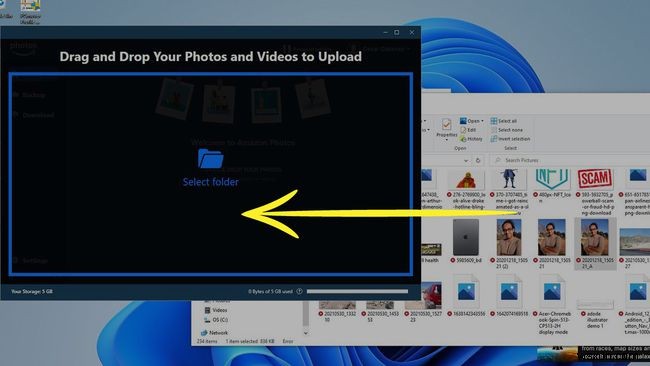The height and width of the screenshot is (366, 650).
Task: Expand the Properties dropdown arrow
Action: tap(446, 140)
